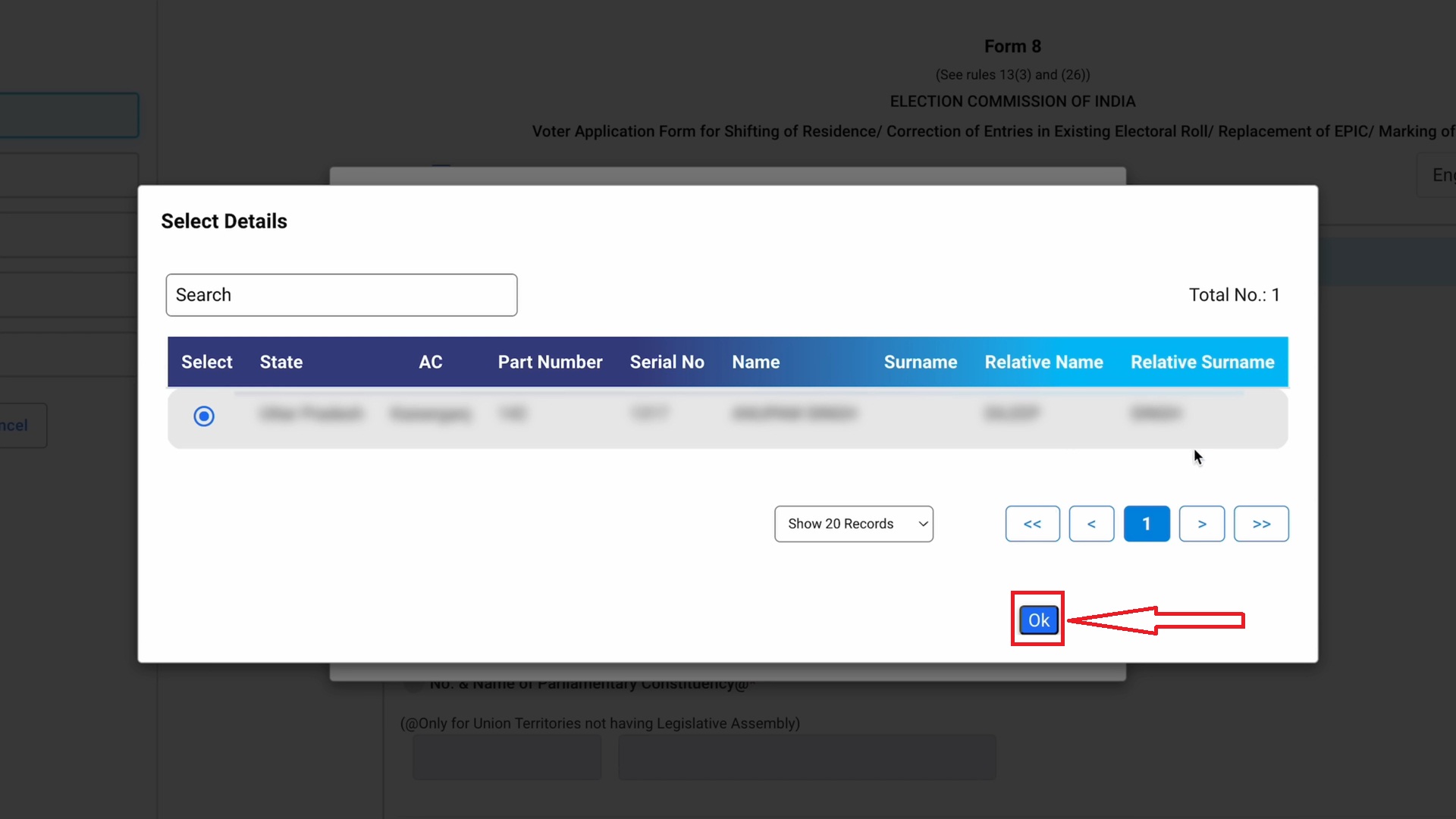The height and width of the screenshot is (819, 1456).
Task: Go to the previous page arrow
Action: pos(1091,523)
